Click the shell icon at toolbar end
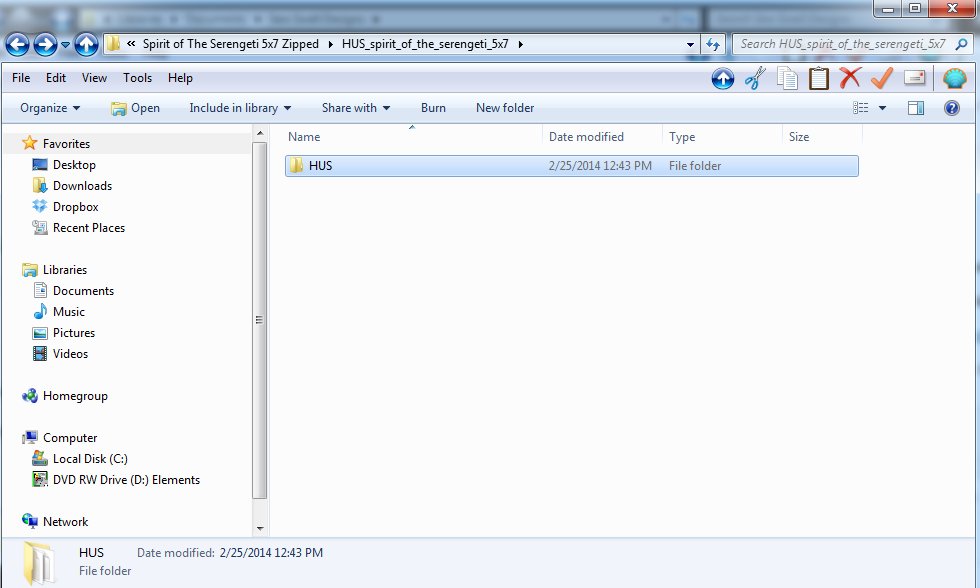 coord(954,79)
